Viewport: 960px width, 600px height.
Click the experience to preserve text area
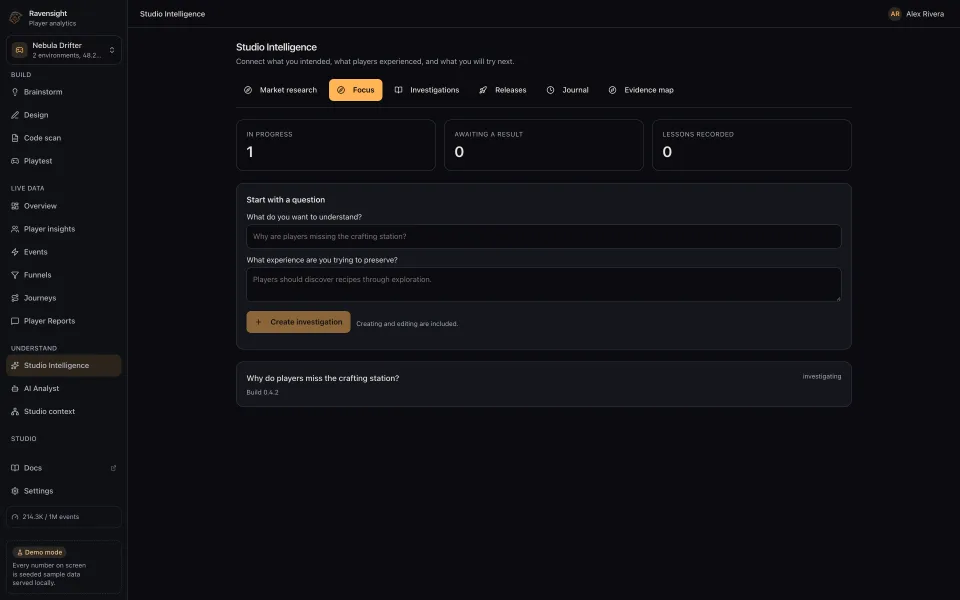[544, 284]
